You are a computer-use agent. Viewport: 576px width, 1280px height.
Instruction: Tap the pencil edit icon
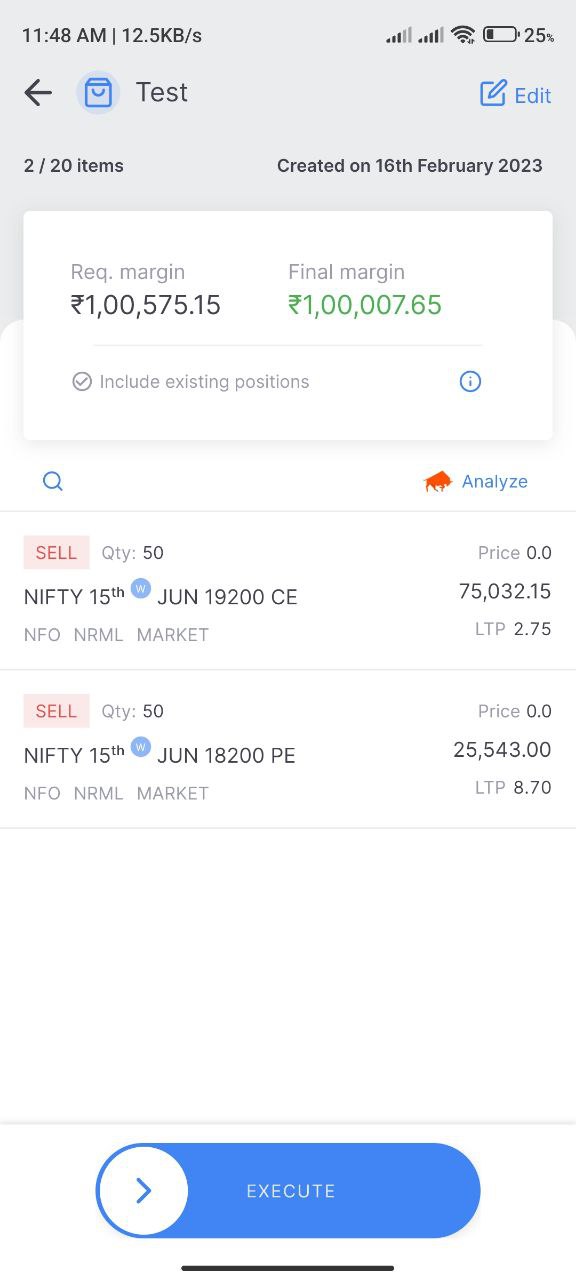pyautogui.click(x=493, y=94)
